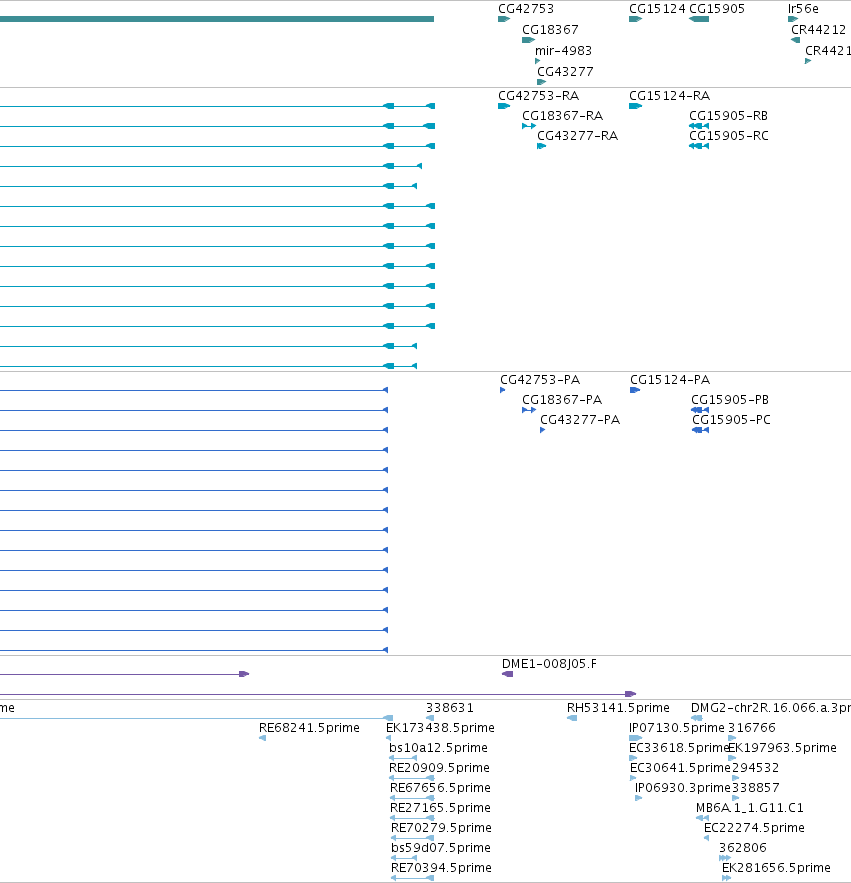Viewport: 851px width, 883px height.
Task: Select protein CG15124-PA
Action: click(670, 380)
